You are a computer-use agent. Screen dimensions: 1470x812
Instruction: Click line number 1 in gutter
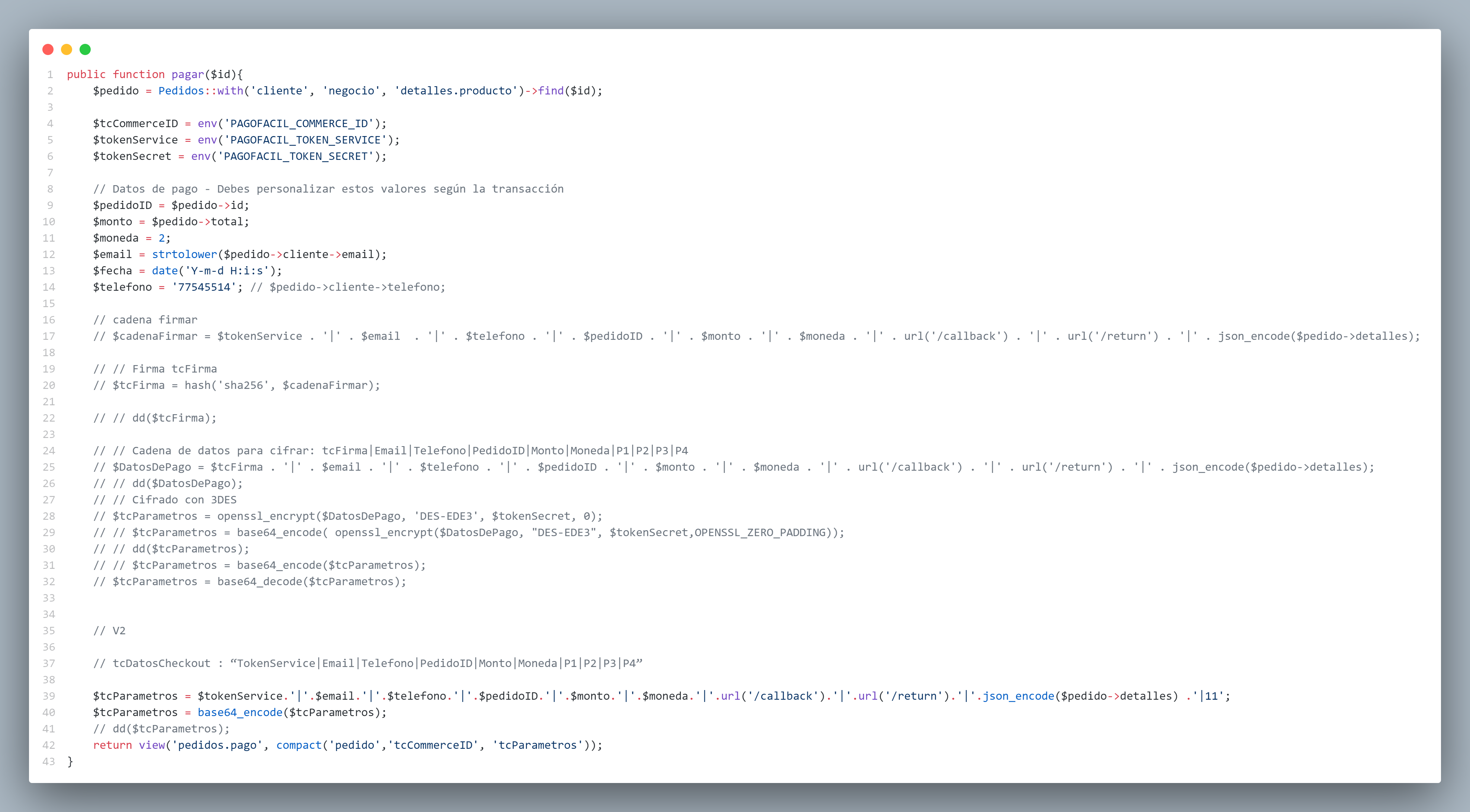(x=50, y=75)
